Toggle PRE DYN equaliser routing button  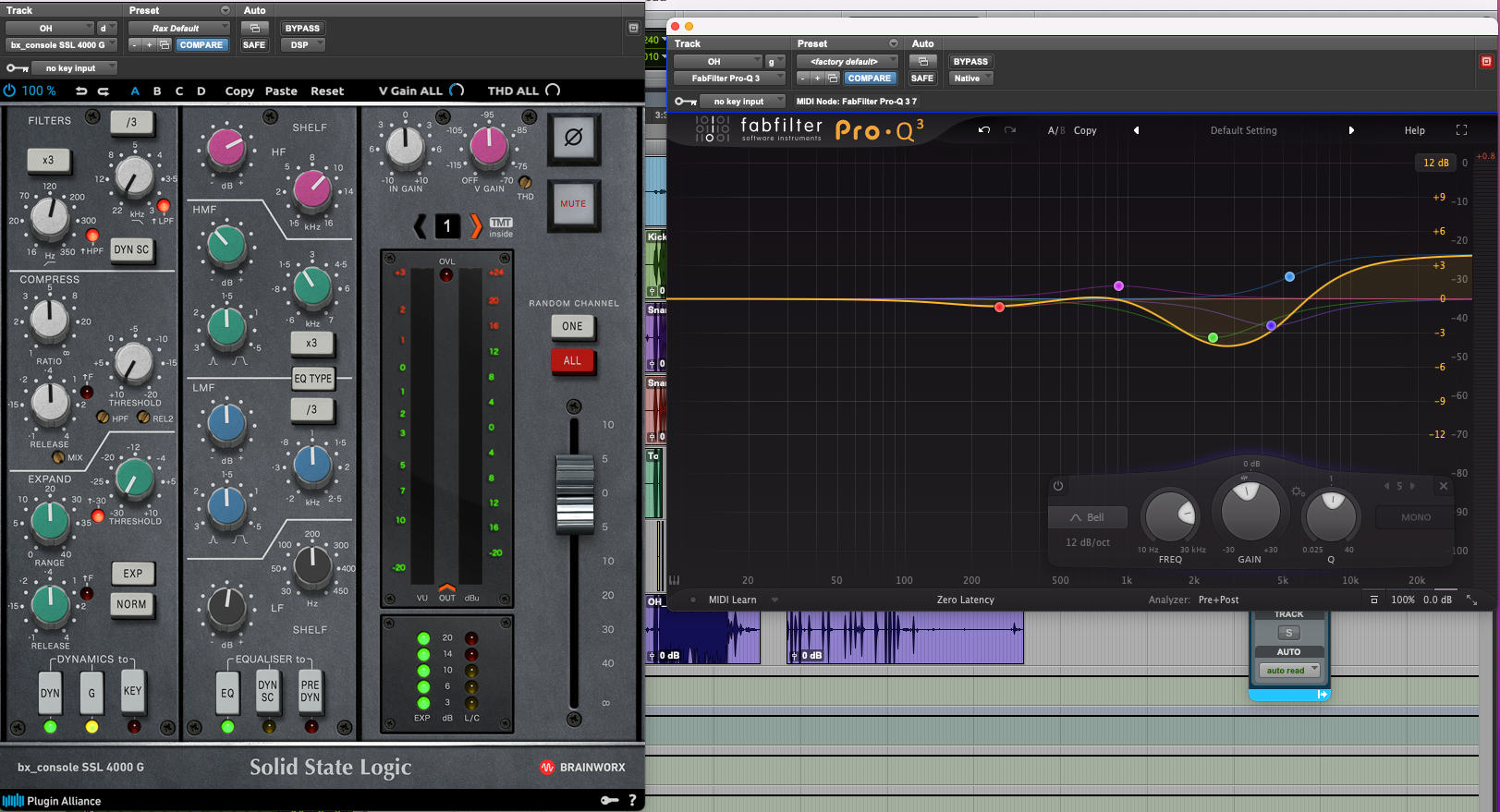[x=311, y=691]
